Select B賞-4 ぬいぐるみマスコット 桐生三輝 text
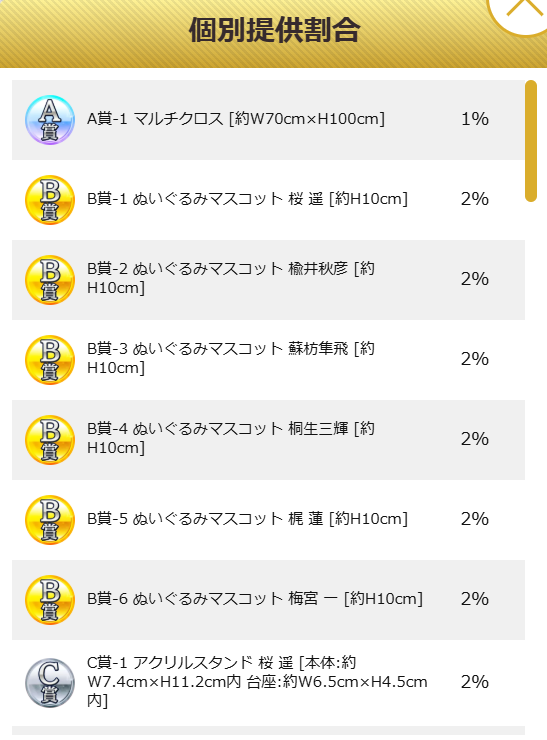Image resolution: width=547 pixels, height=740 pixels. point(231,438)
